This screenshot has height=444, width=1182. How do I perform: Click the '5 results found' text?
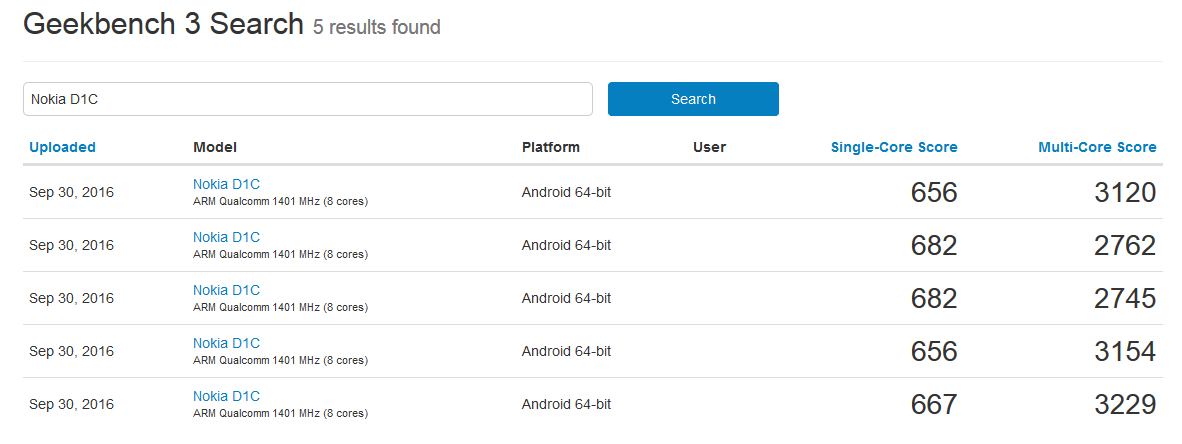coord(377,27)
